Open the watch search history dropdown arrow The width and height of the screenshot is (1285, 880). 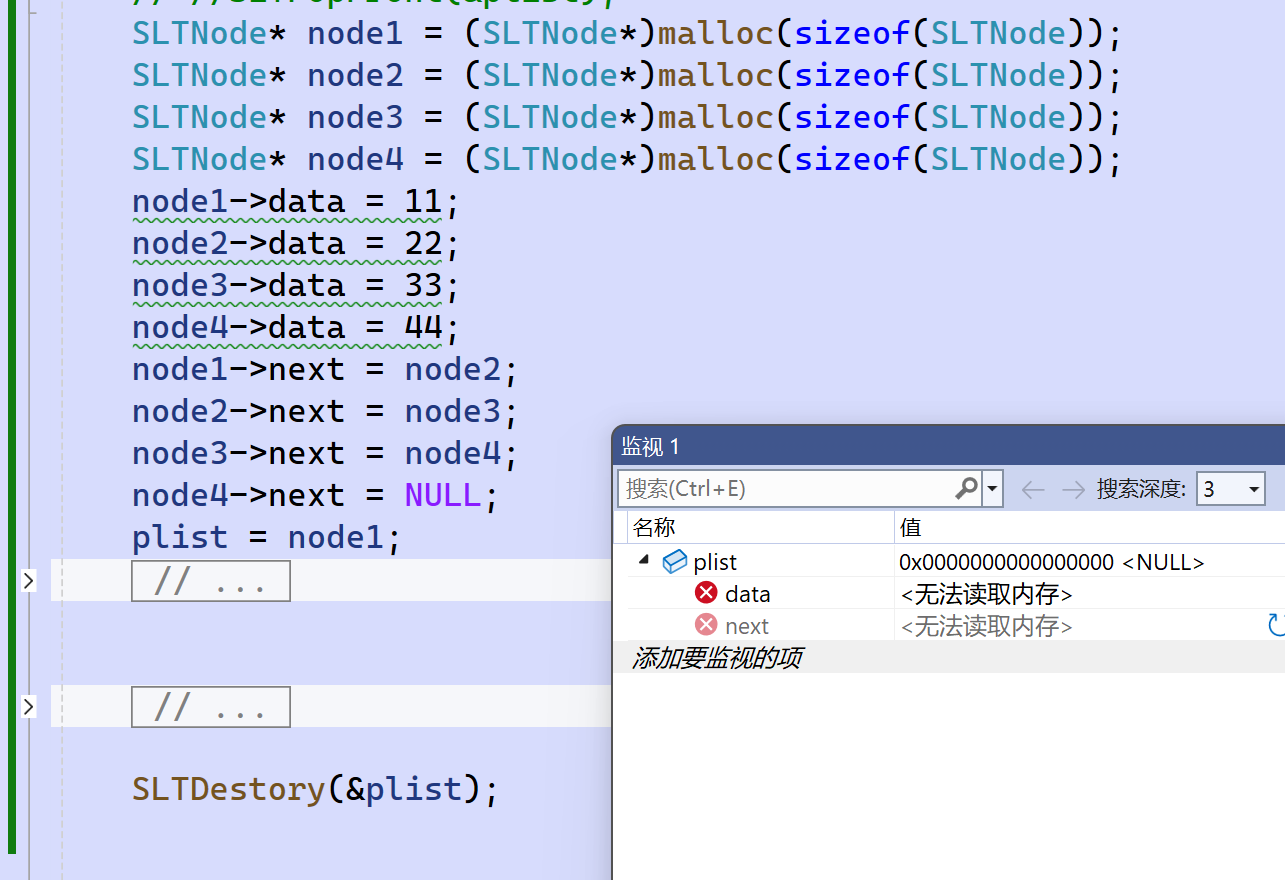[x=993, y=489]
